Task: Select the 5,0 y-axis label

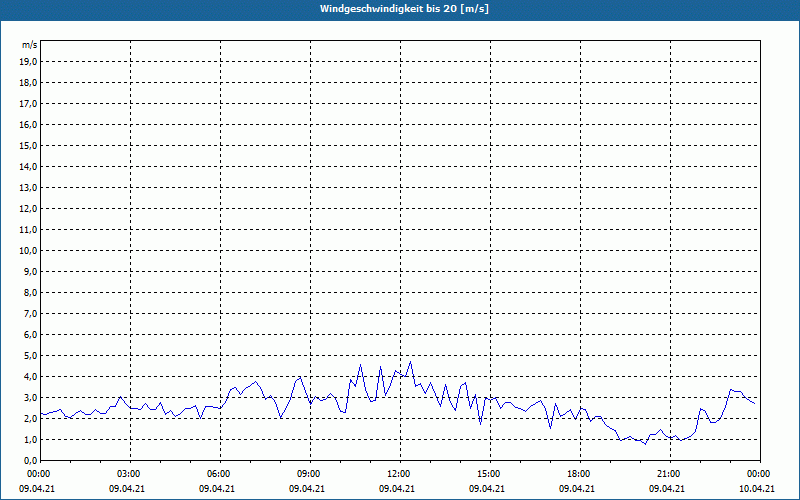Action: pyautogui.click(x=29, y=355)
